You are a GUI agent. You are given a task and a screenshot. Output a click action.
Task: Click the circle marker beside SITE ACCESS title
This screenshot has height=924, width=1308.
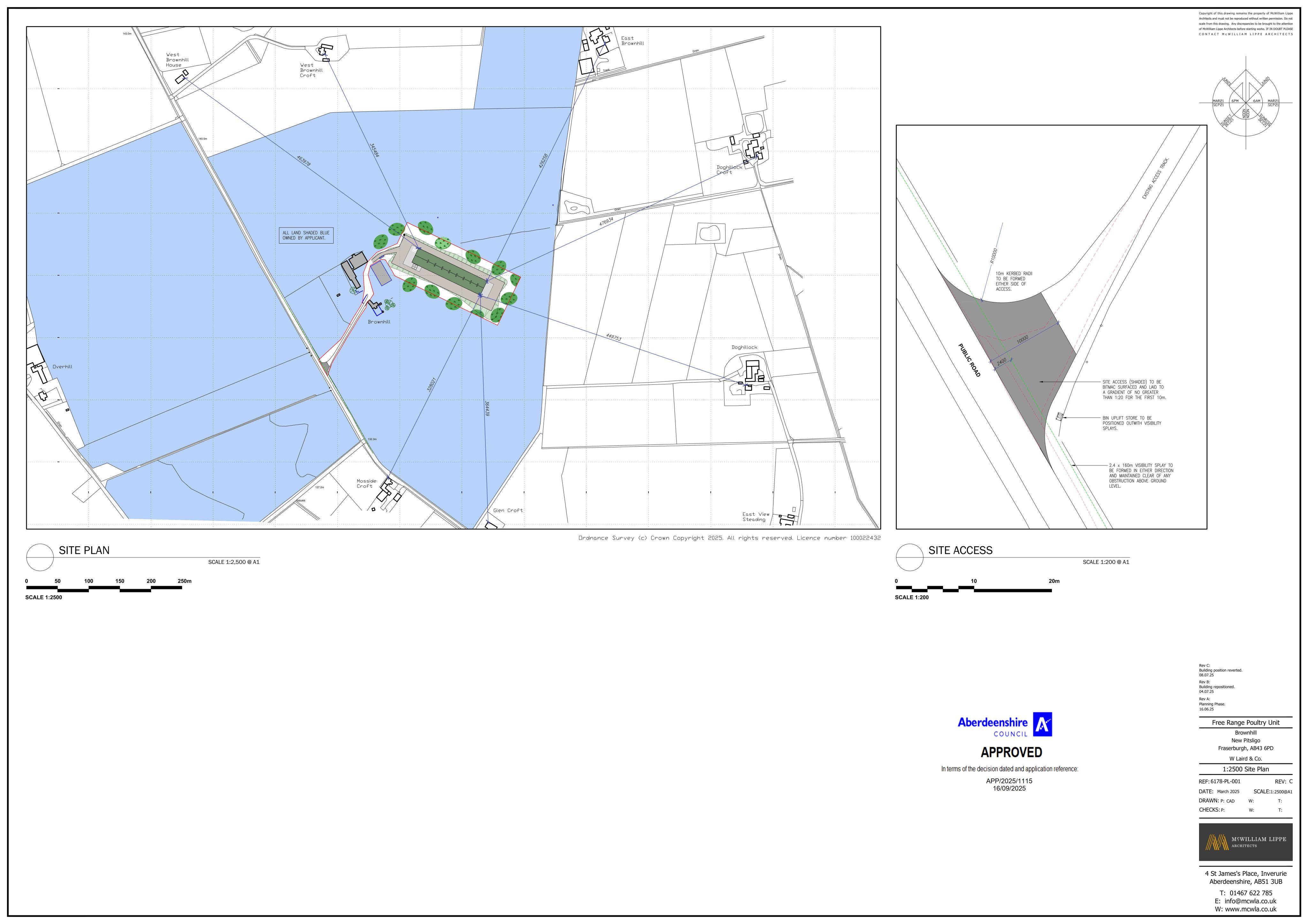pyautogui.click(x=910, y=557)
